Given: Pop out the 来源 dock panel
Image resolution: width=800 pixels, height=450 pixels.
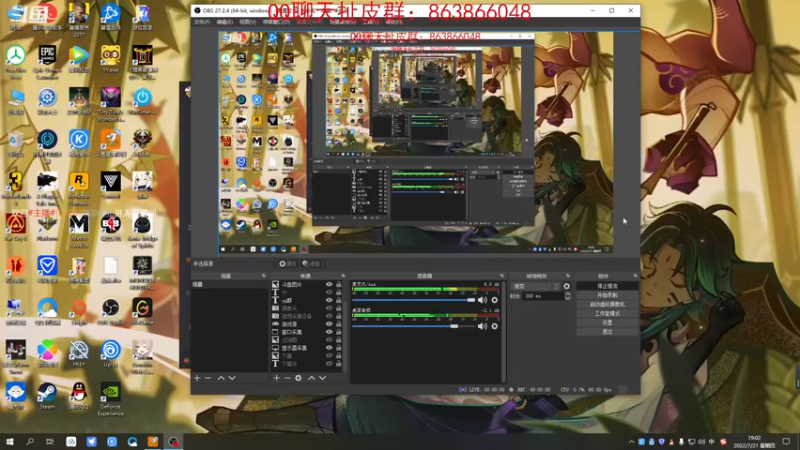Looking at the screenshot, I should pyautogui.click(x=343, y=276).
